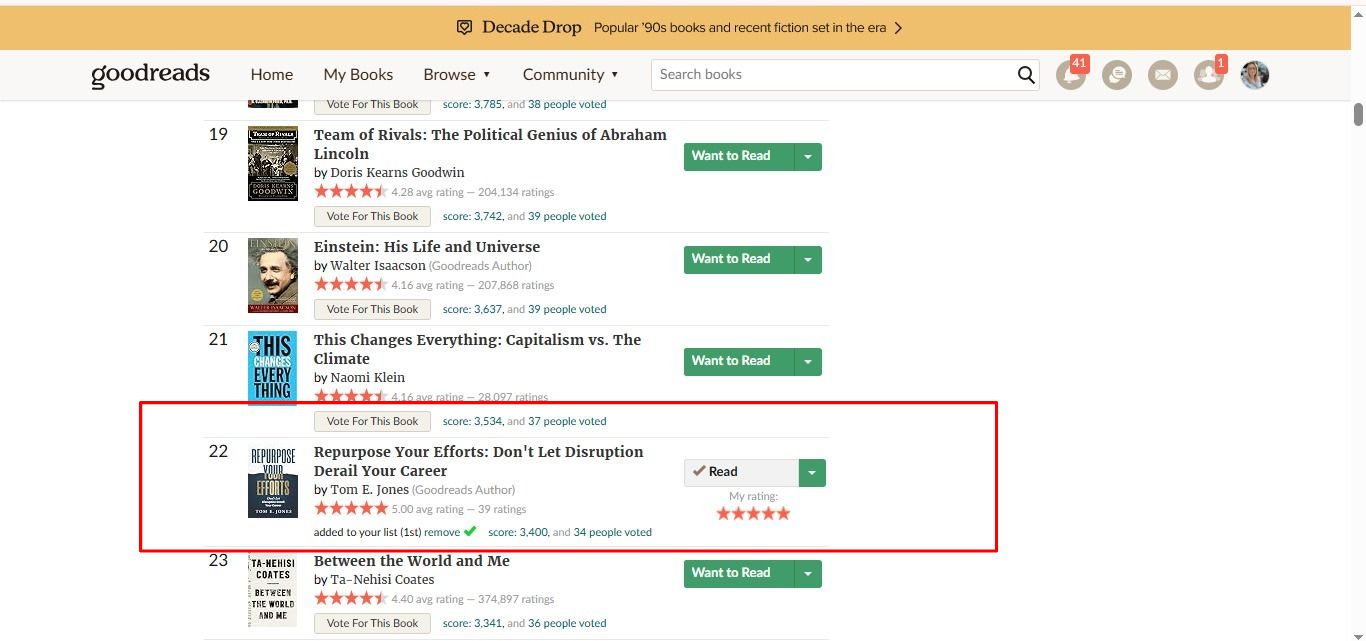Click the Decade Drop banner text

(x=740, y=28)
